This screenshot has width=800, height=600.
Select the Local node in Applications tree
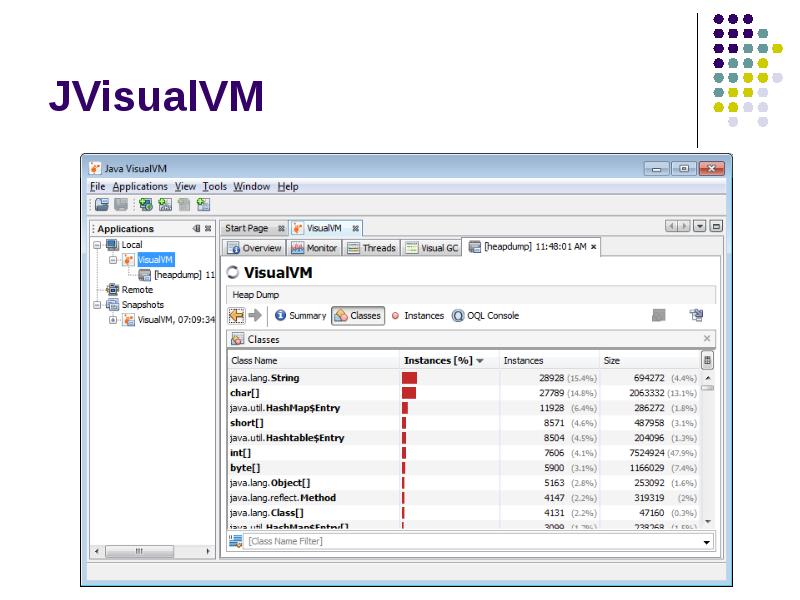(132, 245)
